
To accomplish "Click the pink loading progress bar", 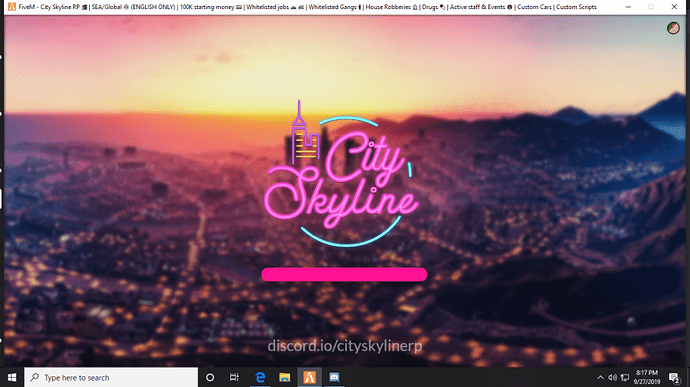I will tap(344, 275).
